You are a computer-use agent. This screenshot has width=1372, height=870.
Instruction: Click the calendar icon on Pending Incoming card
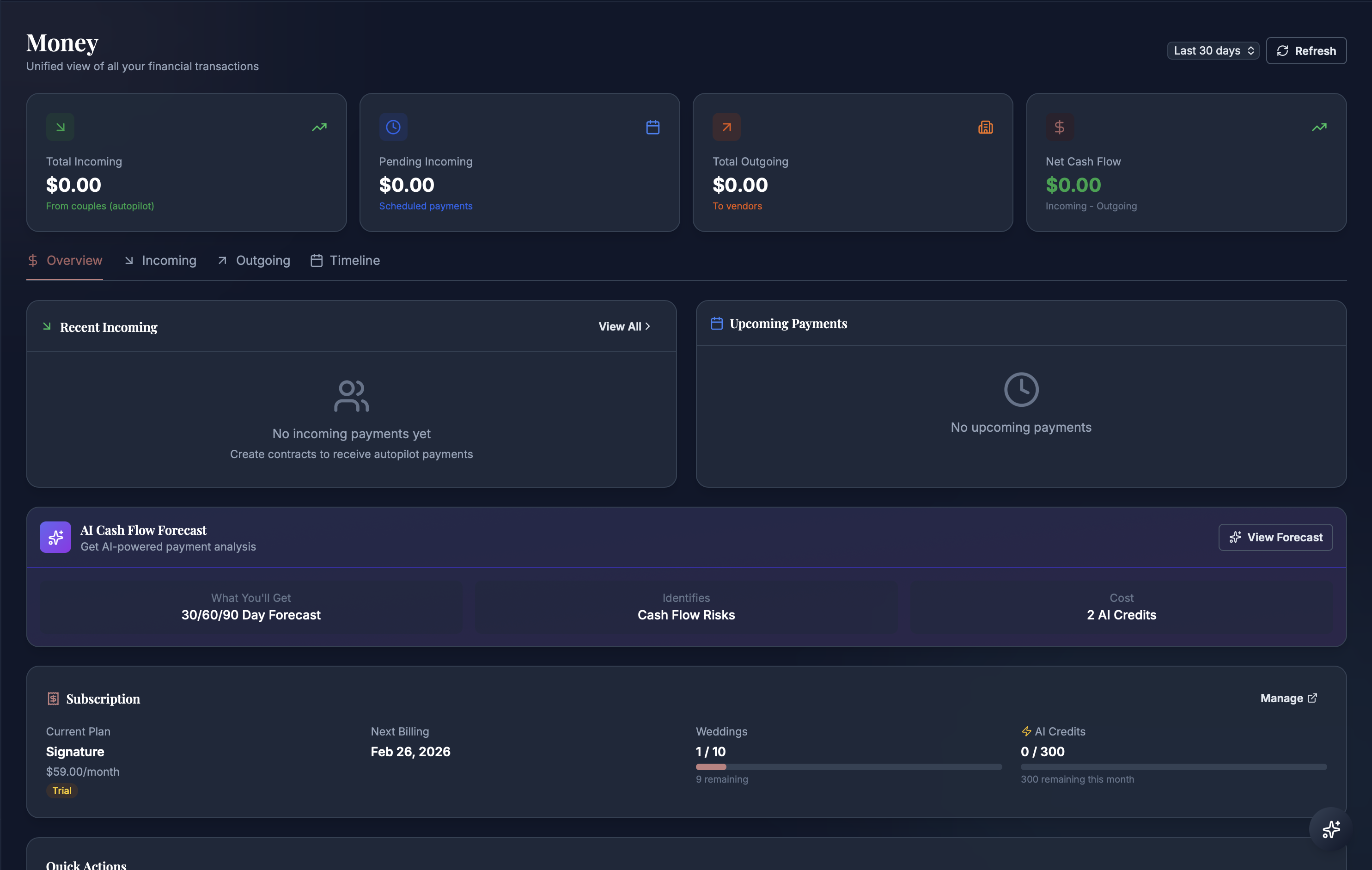[x=652, y=127]
